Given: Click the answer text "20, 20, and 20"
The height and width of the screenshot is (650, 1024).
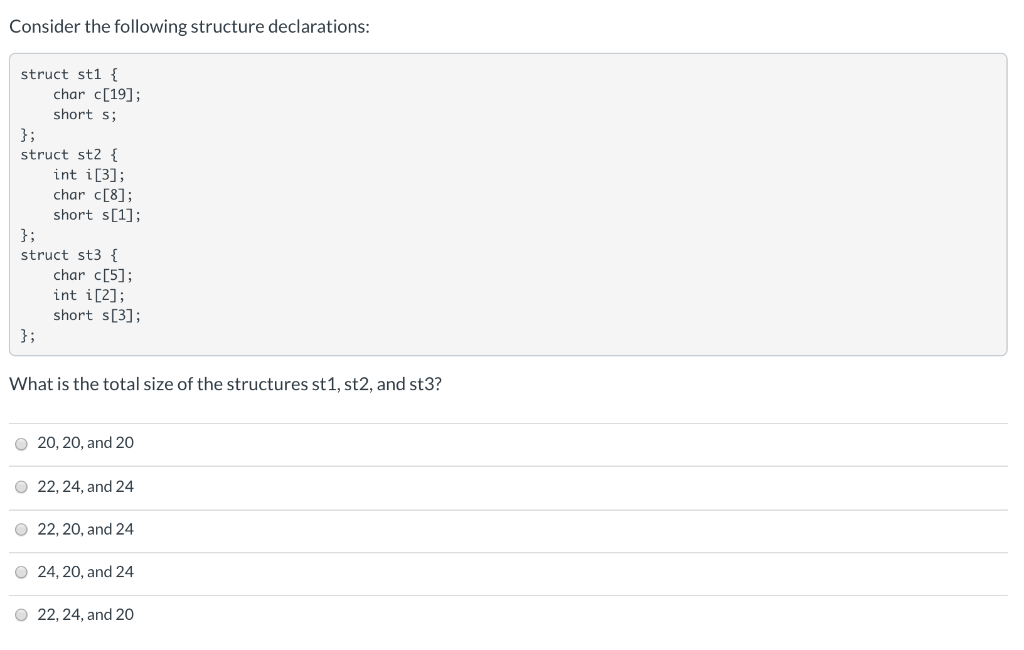Looking at the screenshot, I should (86, 443).
